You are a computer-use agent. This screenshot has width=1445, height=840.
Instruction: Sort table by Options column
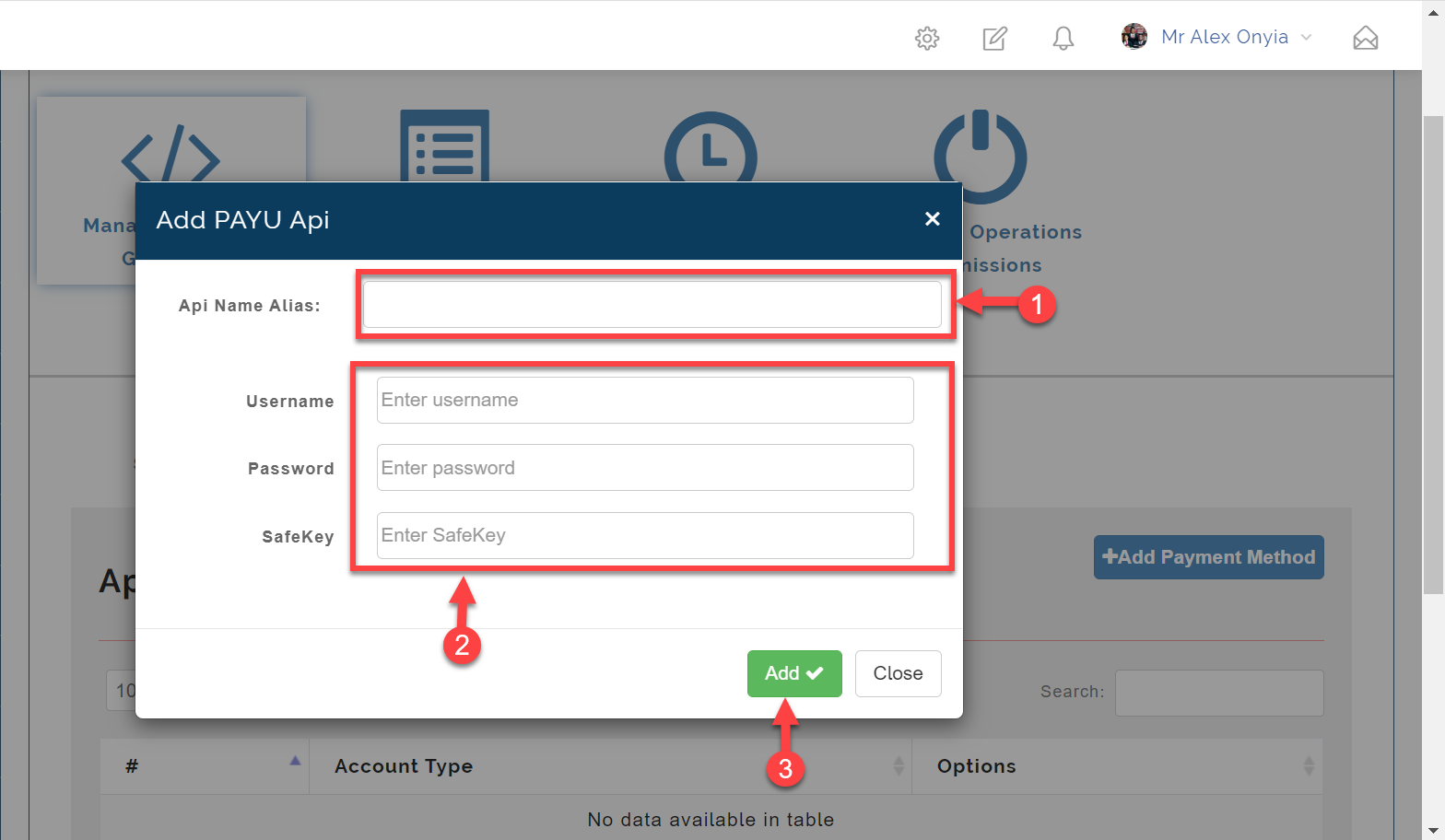pyautogui.click(x=1117, y=766)
